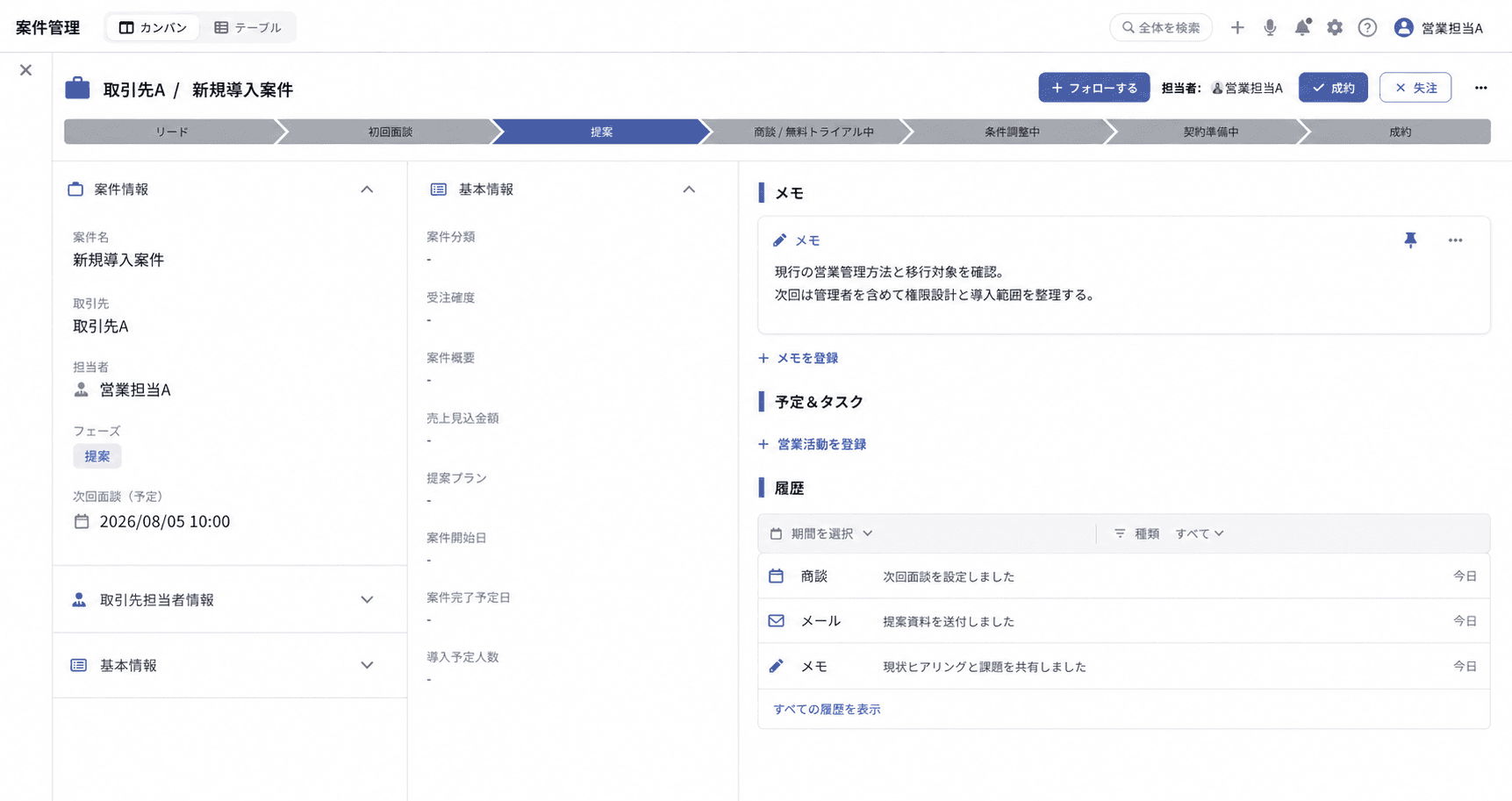Switch to テーブル view tab
Screen dimensions: 1512x801
(x=247, y=27)
